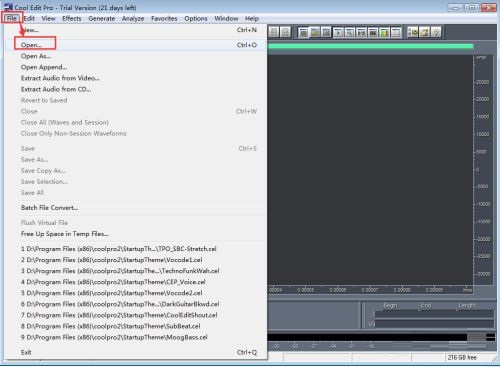Click the Save As... entry

click(136, 159)
